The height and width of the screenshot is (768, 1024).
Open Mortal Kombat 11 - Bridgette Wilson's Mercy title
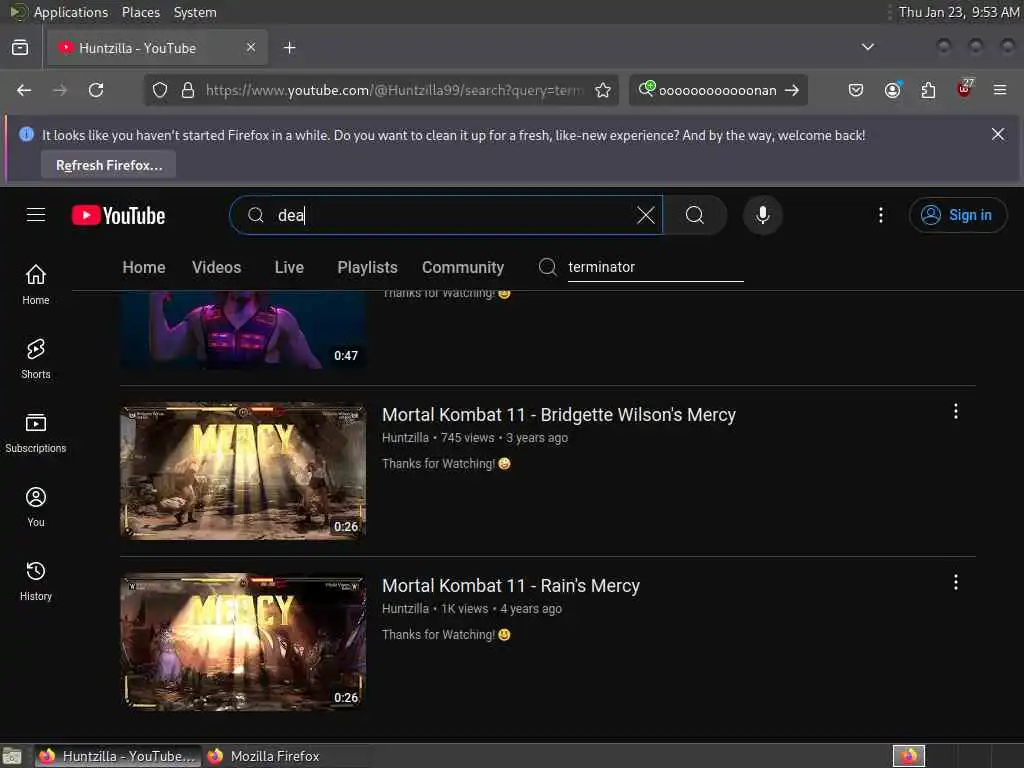click(558, 415)
